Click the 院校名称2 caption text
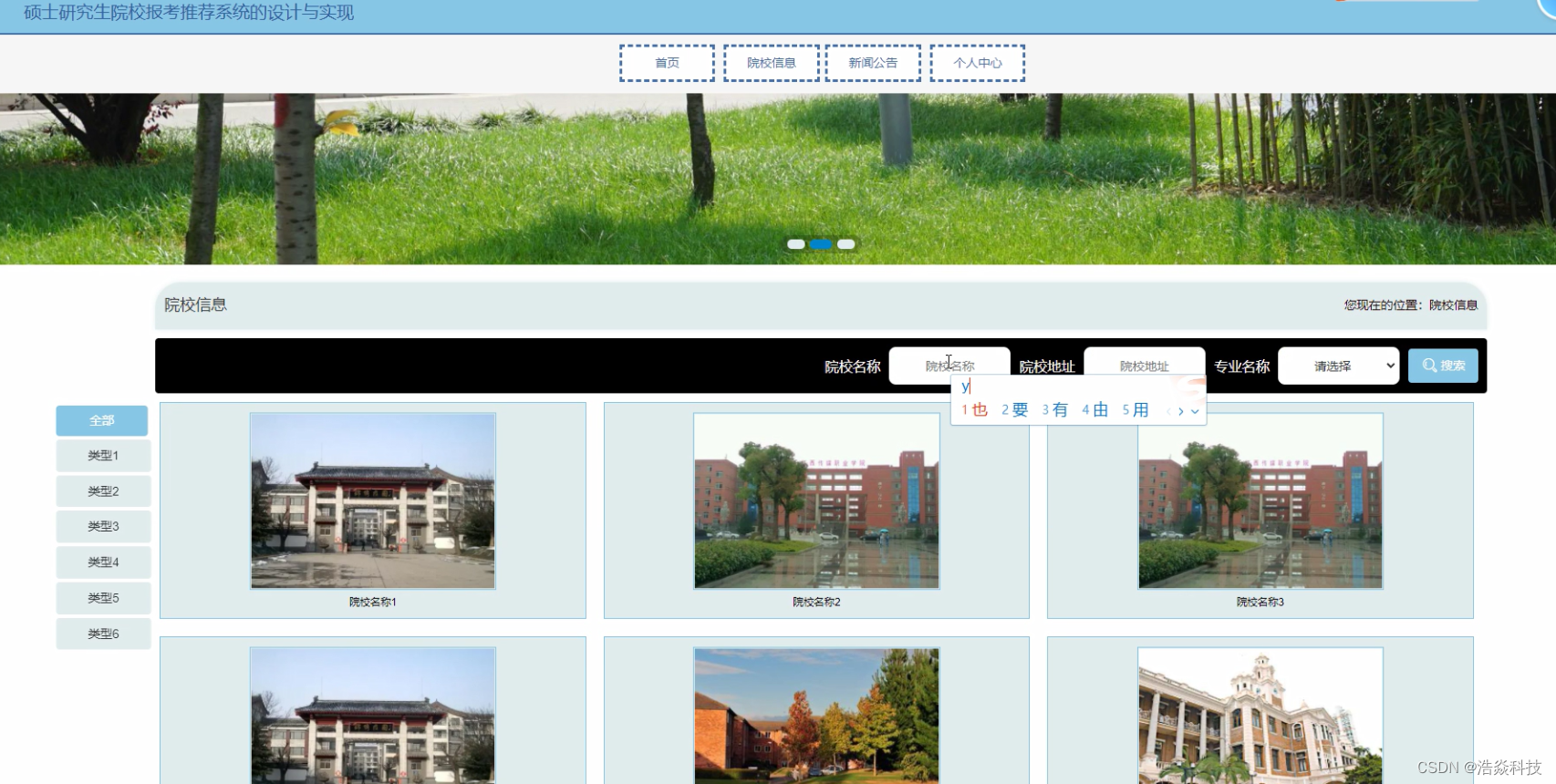1556x784 pixels. (x=816, y=603)
